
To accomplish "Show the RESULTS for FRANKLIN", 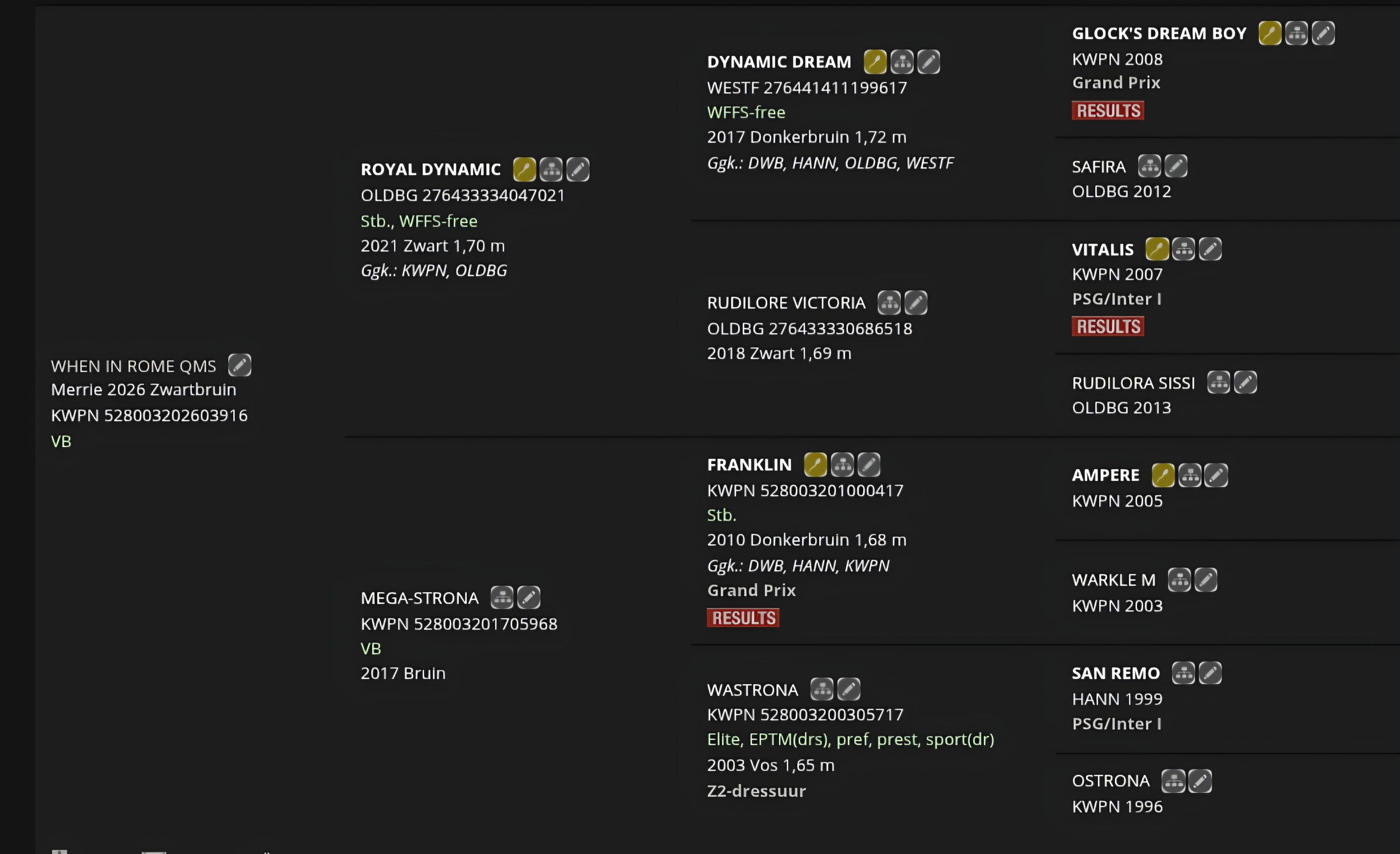I will (742, 618).
